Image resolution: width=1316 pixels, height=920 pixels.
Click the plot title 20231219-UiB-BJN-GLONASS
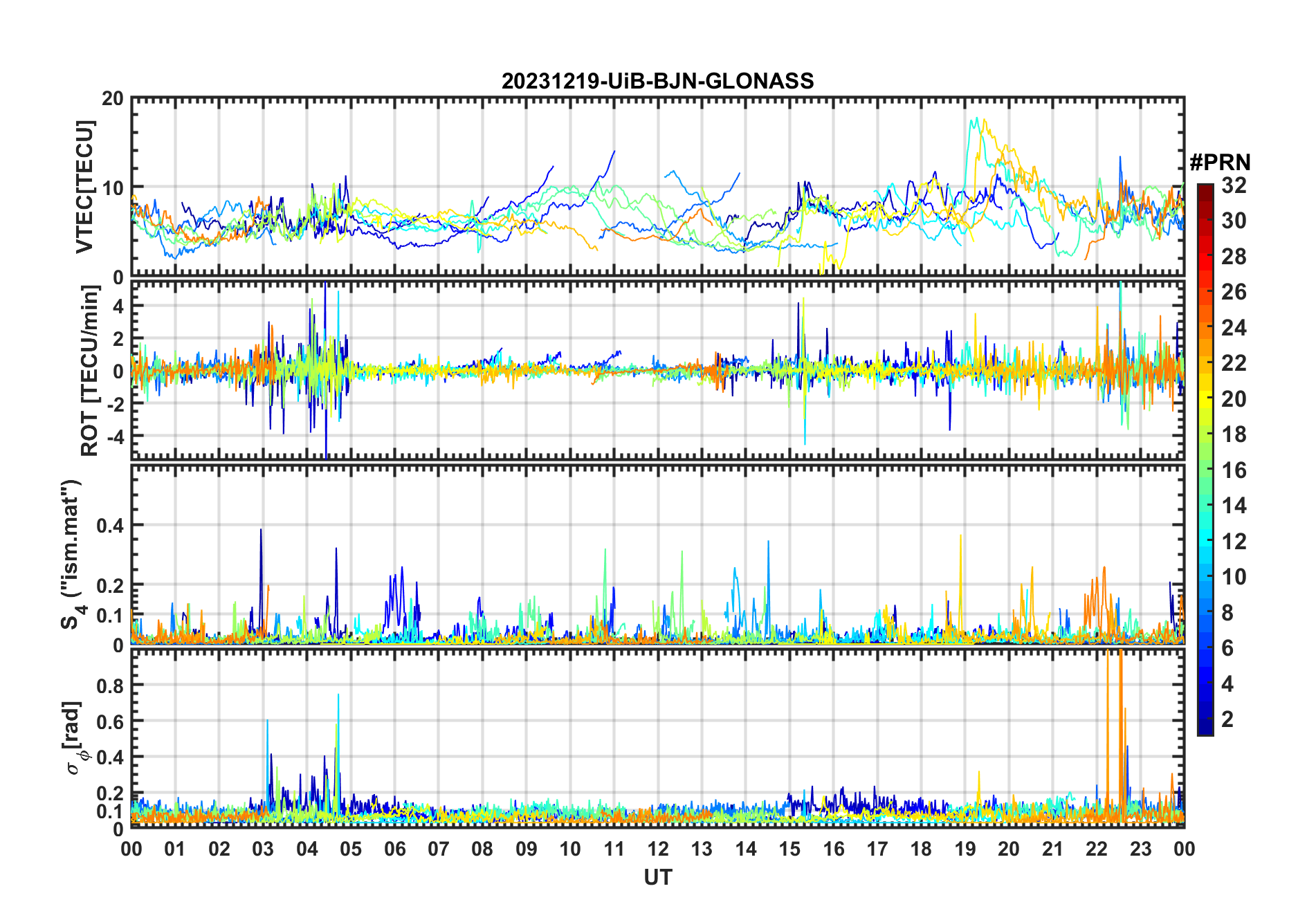(x=657, y=81)
